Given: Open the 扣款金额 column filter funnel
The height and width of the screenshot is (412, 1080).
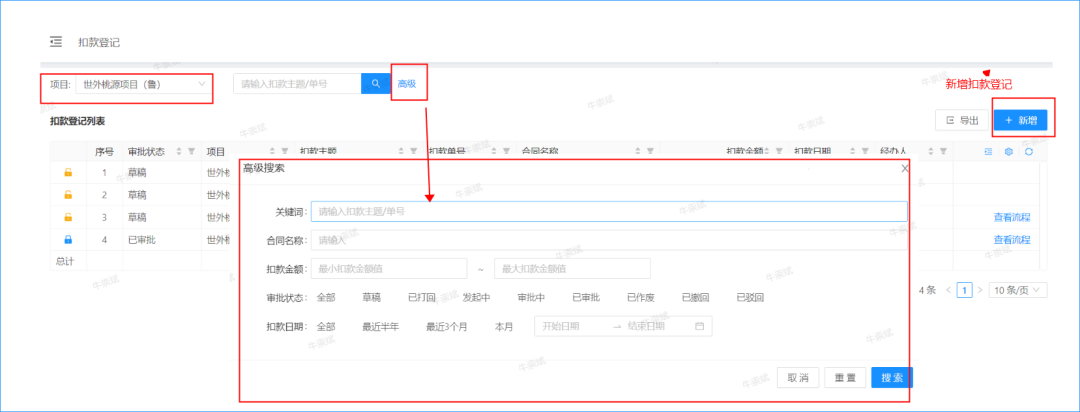Looking at the screenshot, I should pos(779,151).
